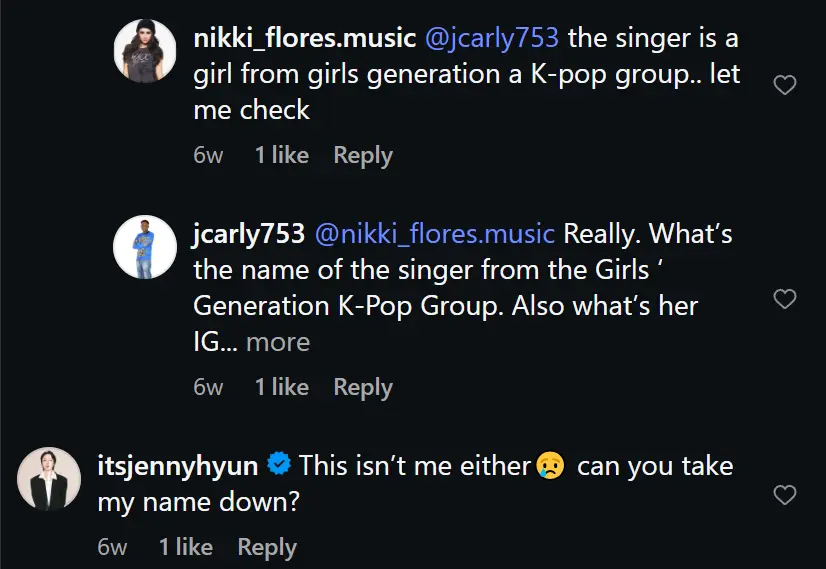Click the 6w timestamp on itsjennyhyun's comment
This screenshot has height=569, width=826.
(112, 547)
